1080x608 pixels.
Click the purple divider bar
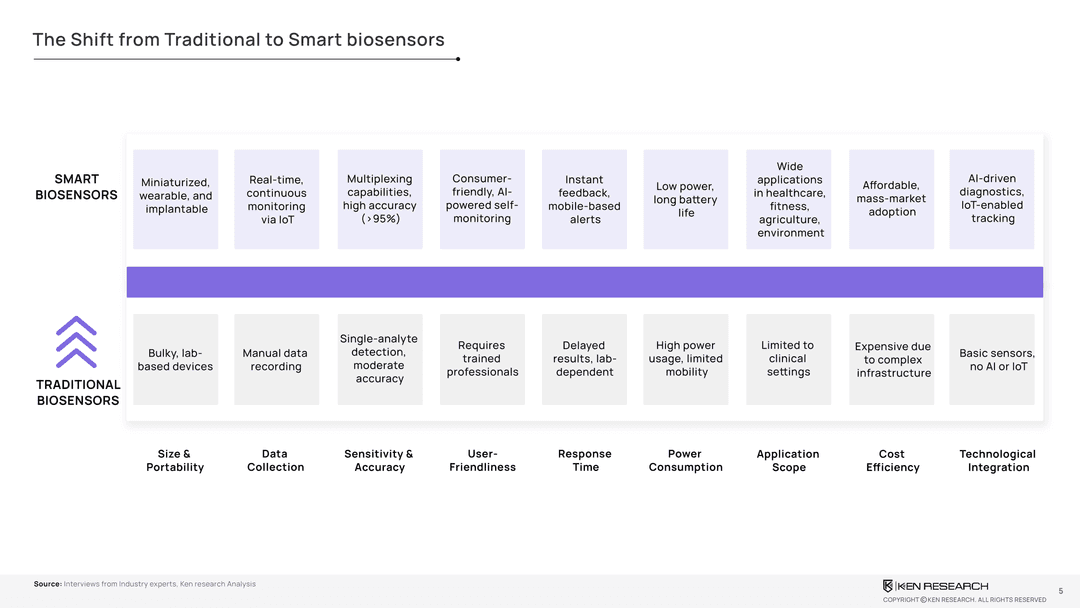[x=584, y=282]
